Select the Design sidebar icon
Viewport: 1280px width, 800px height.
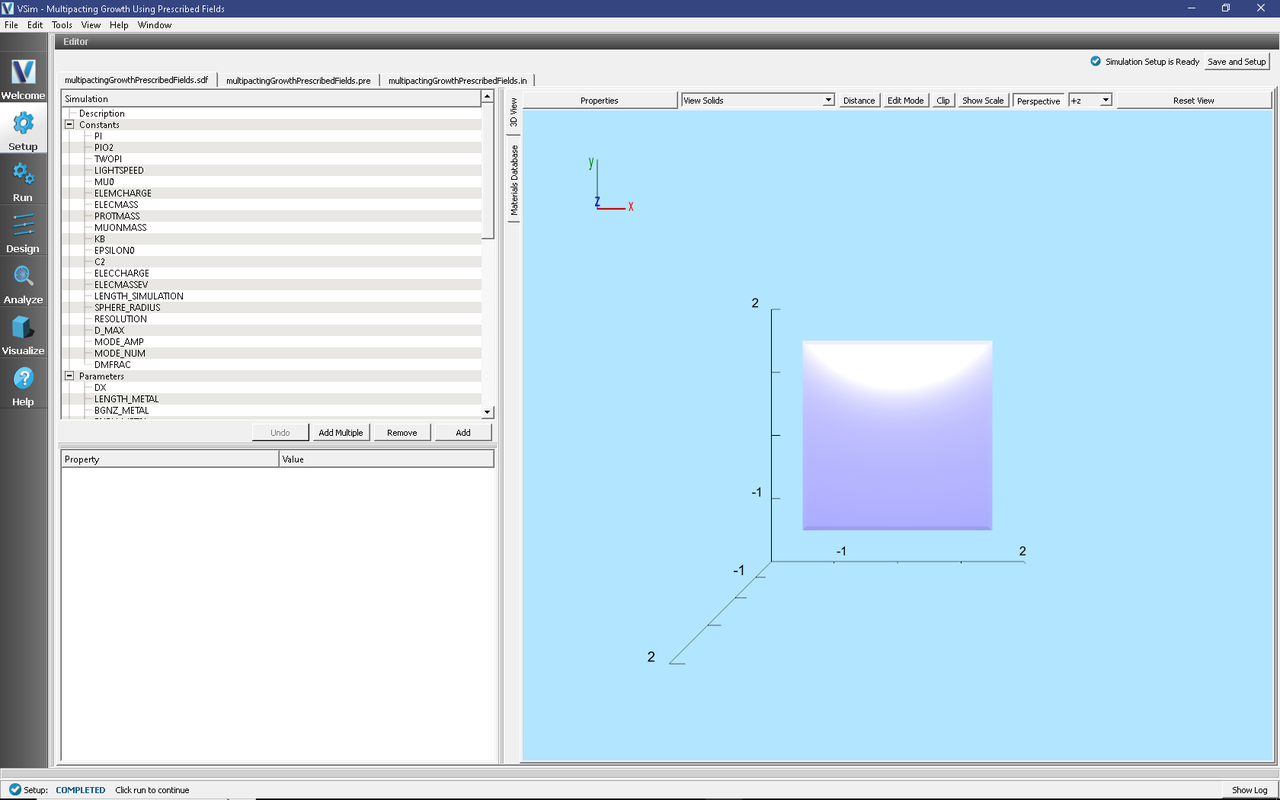click(22, 234)
